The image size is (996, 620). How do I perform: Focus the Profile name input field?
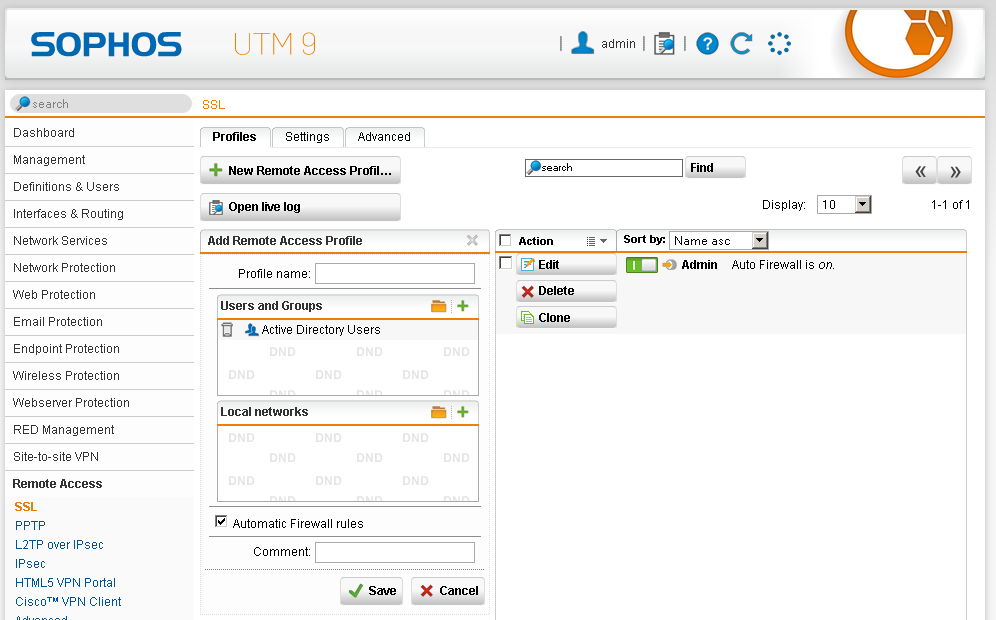pos(395,274)
